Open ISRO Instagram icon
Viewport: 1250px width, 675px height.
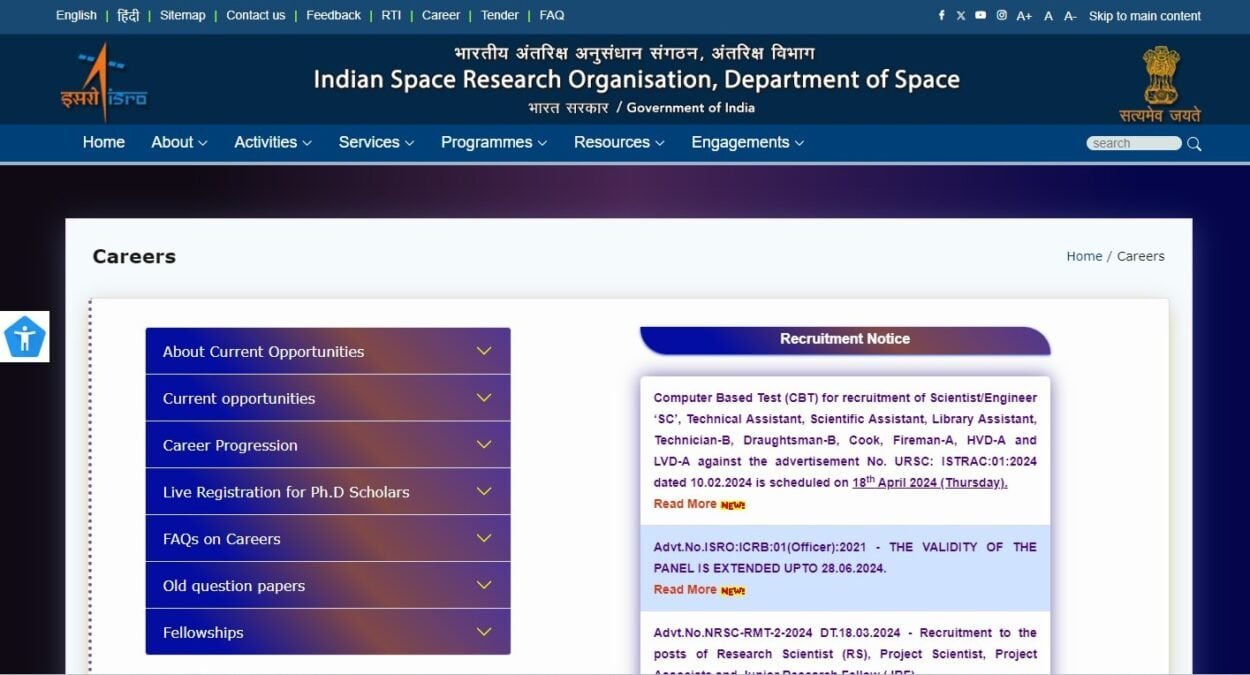click(1001, 15)
